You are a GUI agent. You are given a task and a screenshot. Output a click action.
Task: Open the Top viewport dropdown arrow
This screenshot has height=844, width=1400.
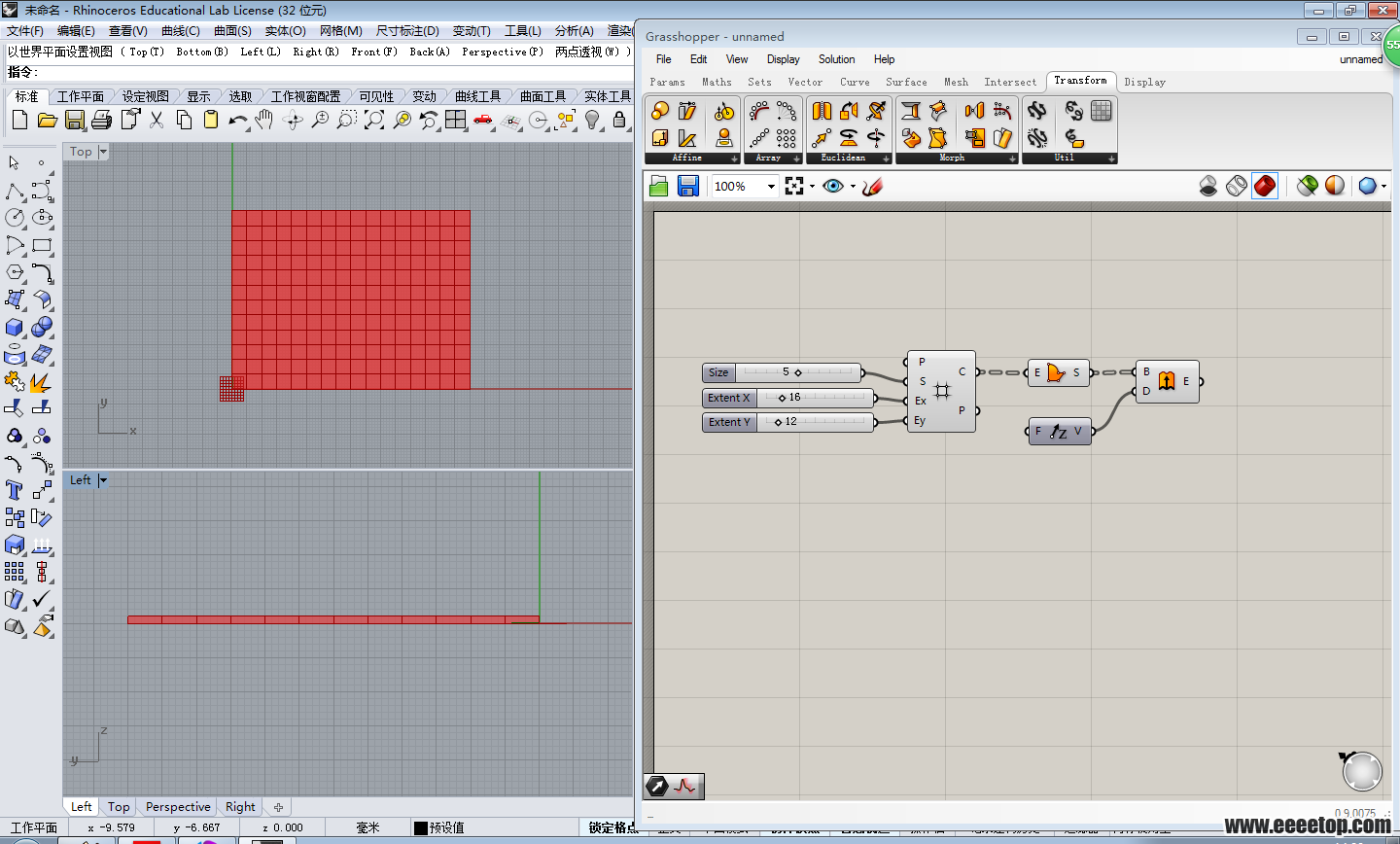[x=103, y=152]
